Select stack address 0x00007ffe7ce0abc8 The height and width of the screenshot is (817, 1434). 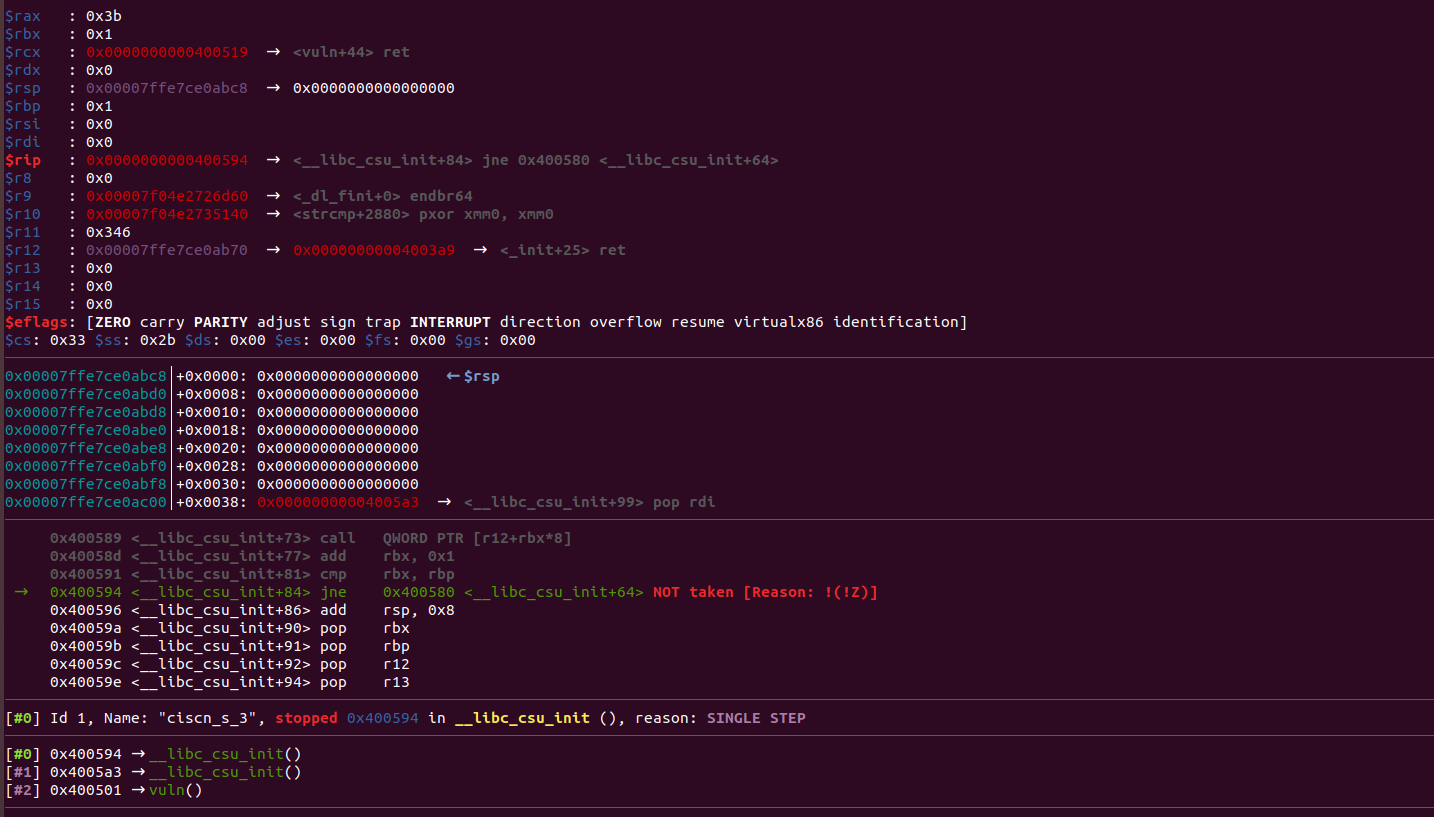(x=86, y=376)
